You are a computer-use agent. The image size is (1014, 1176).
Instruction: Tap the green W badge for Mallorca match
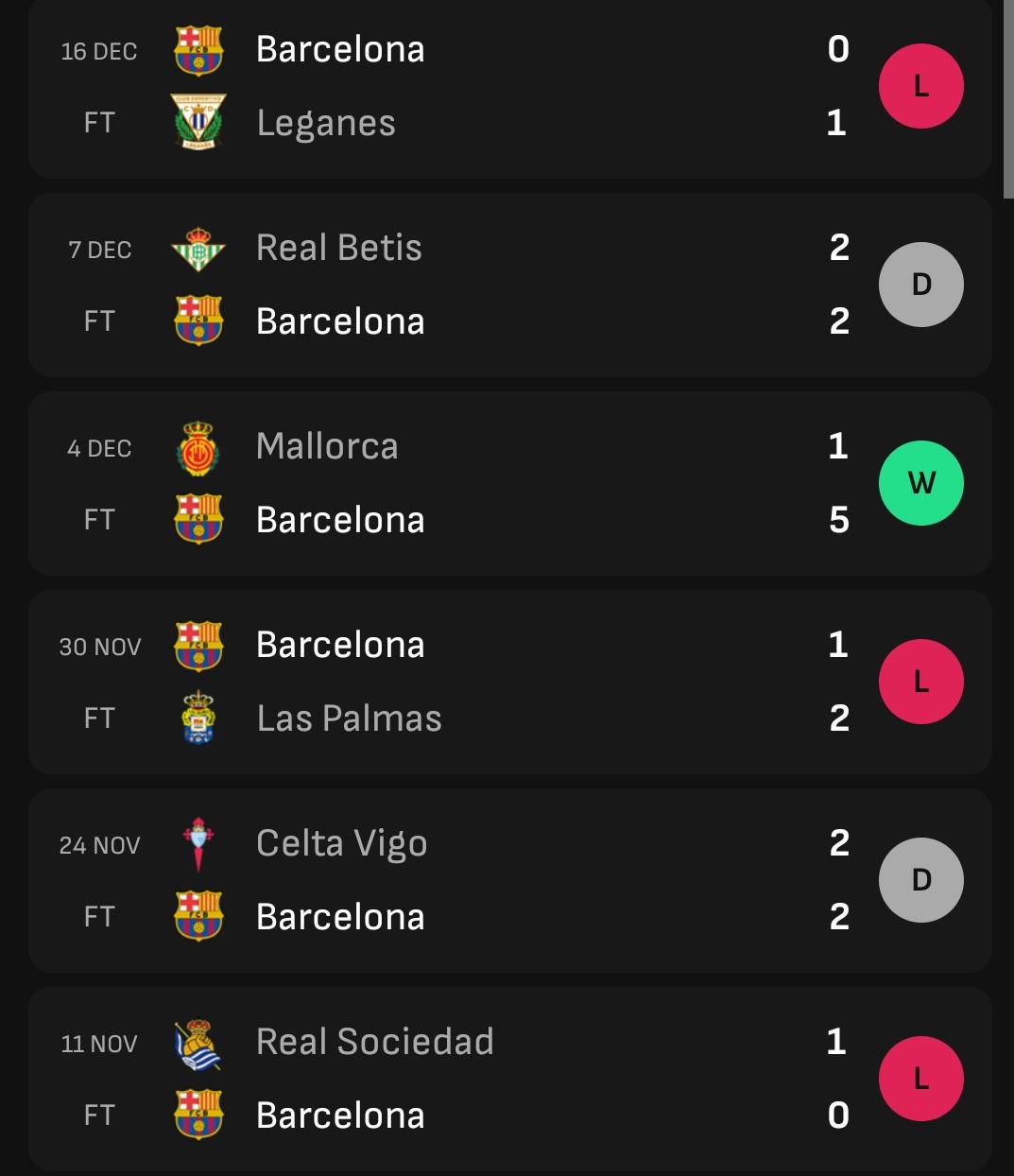coord(921,483)
